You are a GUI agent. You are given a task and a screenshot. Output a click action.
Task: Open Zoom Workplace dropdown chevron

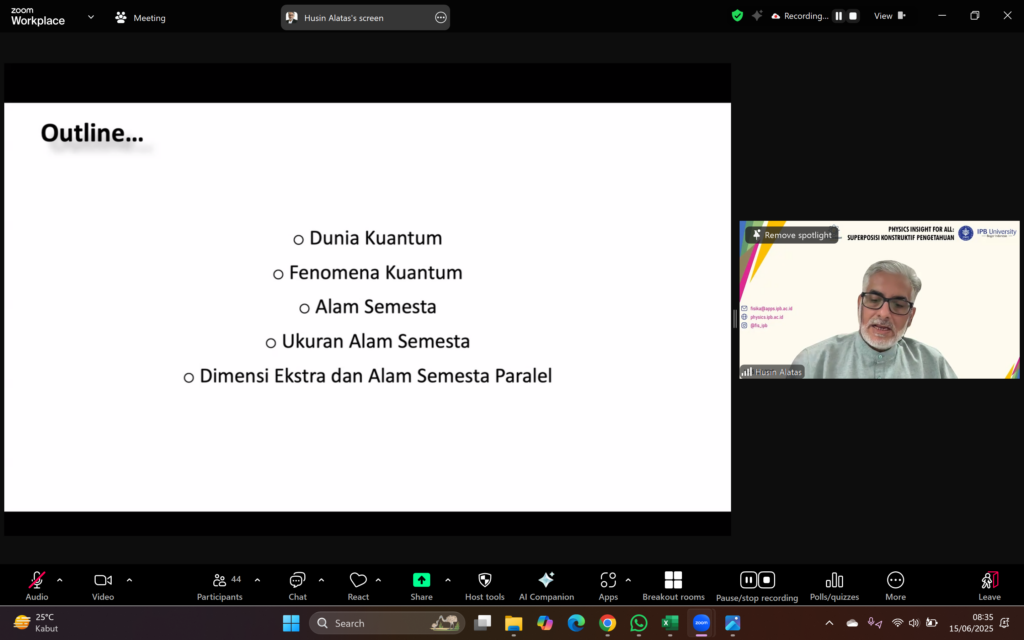[x=91, y=17]
